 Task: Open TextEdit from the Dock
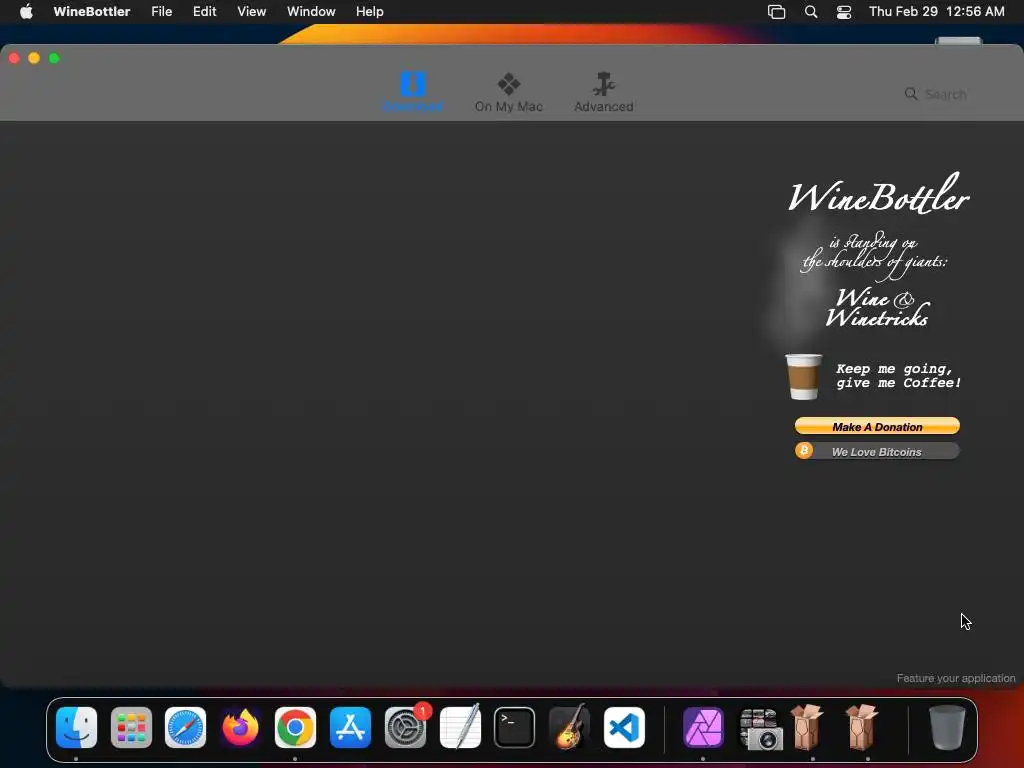pos(460,726)
